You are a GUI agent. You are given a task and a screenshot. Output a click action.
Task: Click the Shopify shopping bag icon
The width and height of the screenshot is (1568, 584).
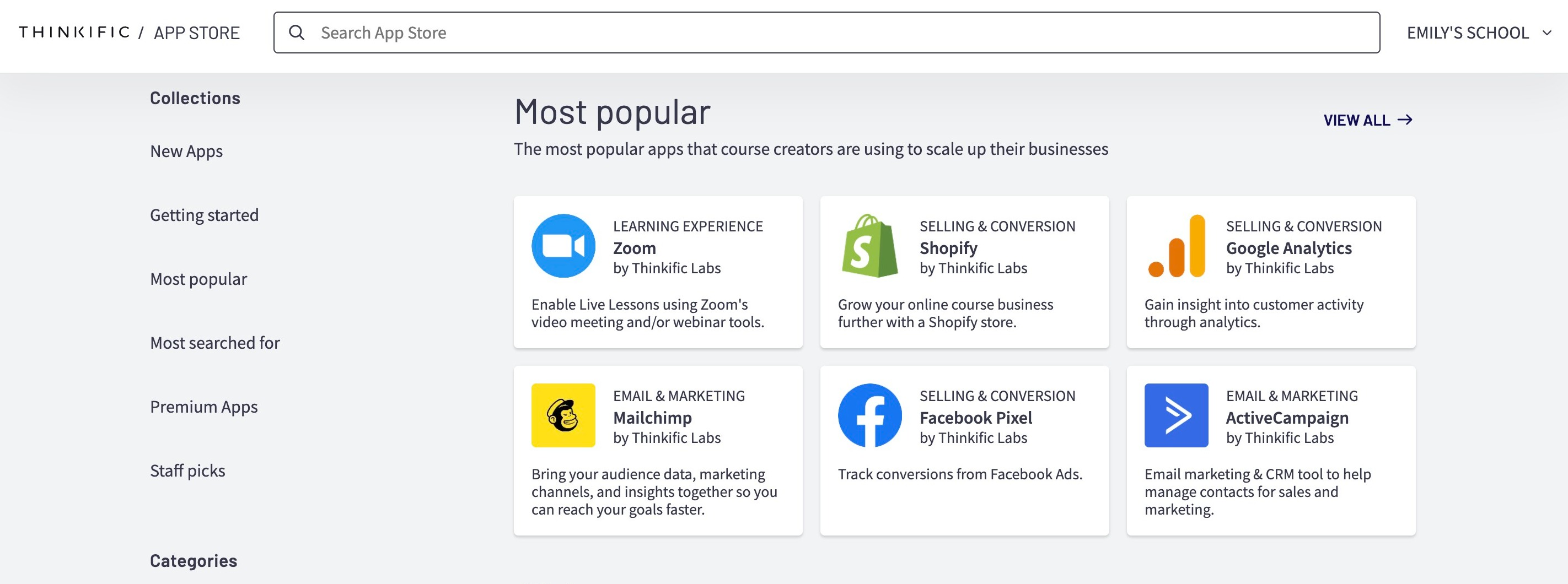coord(870,246)
